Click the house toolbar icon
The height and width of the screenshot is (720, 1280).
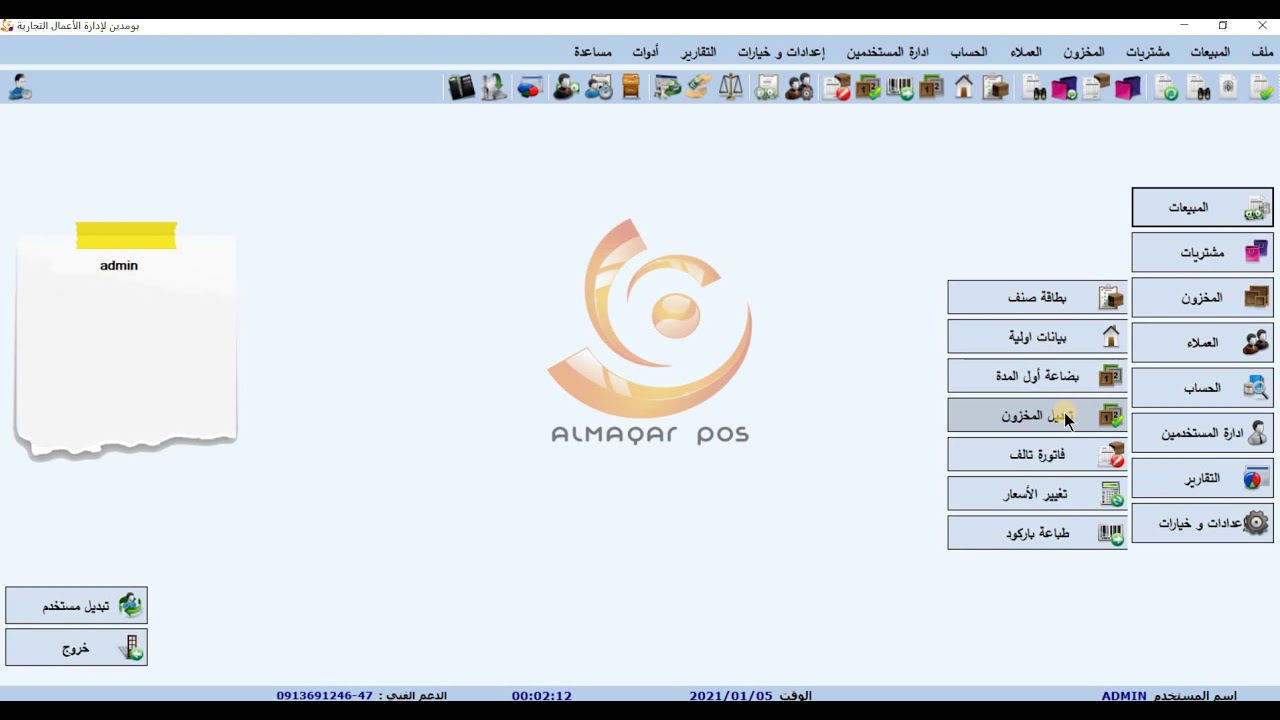pos(964,88)
